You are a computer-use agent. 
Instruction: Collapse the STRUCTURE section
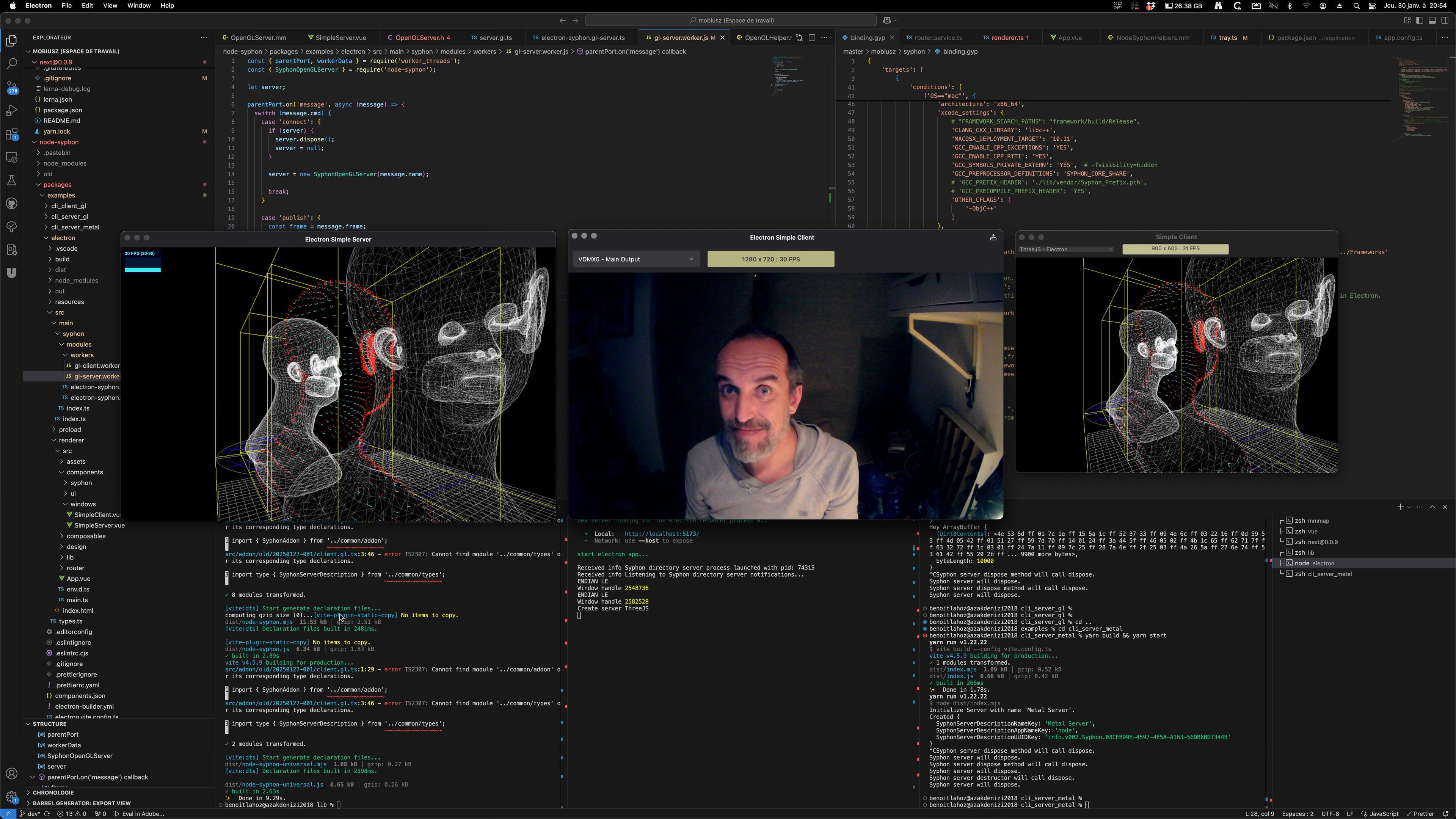tap(50, 724)
